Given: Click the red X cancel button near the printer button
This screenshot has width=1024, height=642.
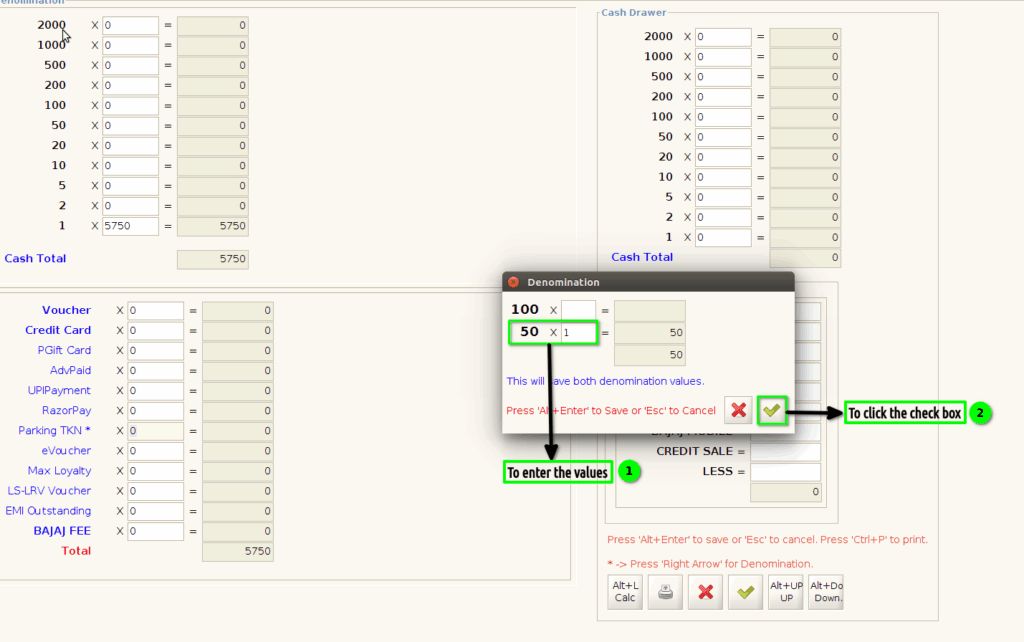Looking at the screenshot, I should [x=705, y=592].
